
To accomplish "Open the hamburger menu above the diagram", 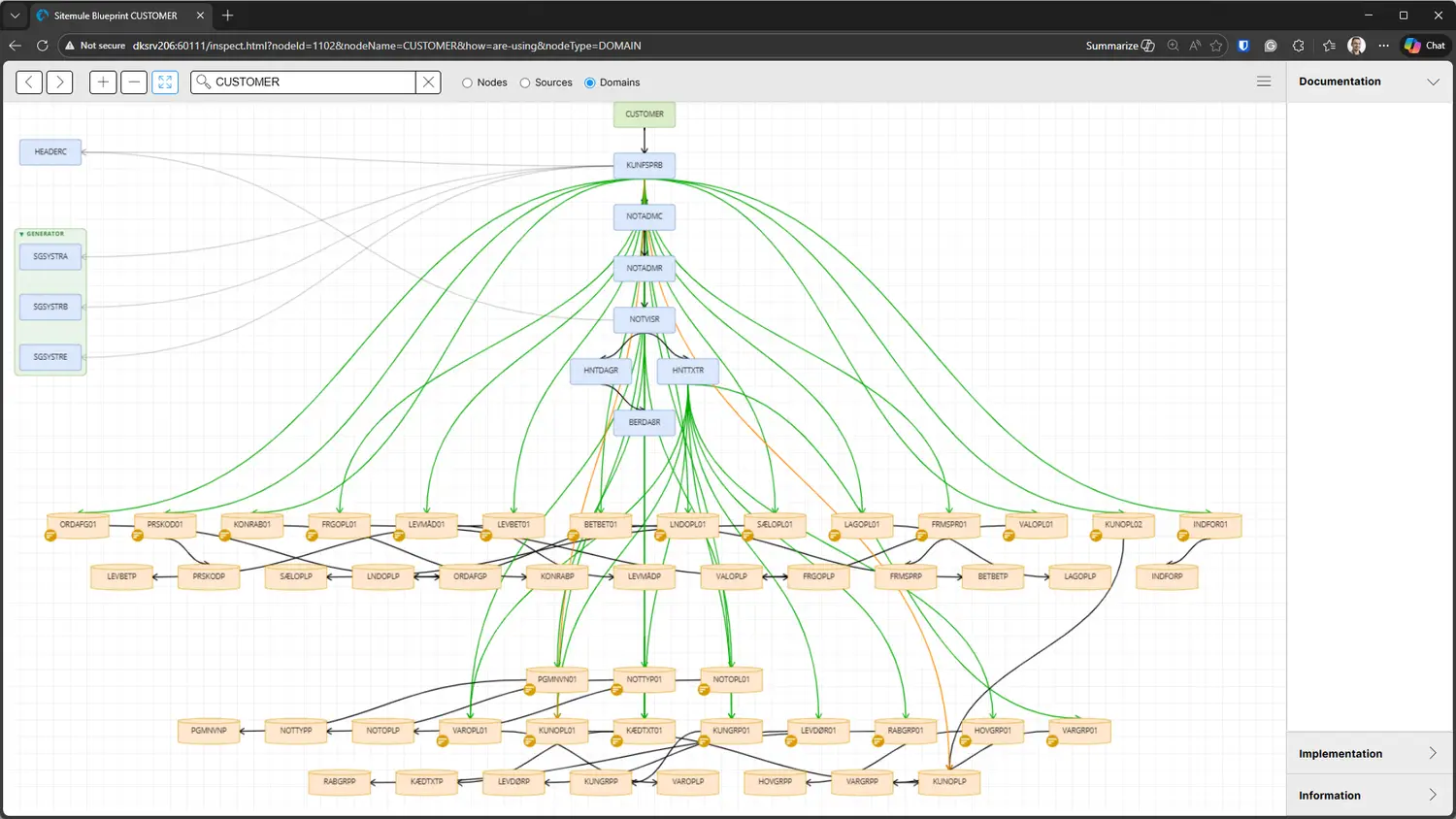I will [1264, 82].
